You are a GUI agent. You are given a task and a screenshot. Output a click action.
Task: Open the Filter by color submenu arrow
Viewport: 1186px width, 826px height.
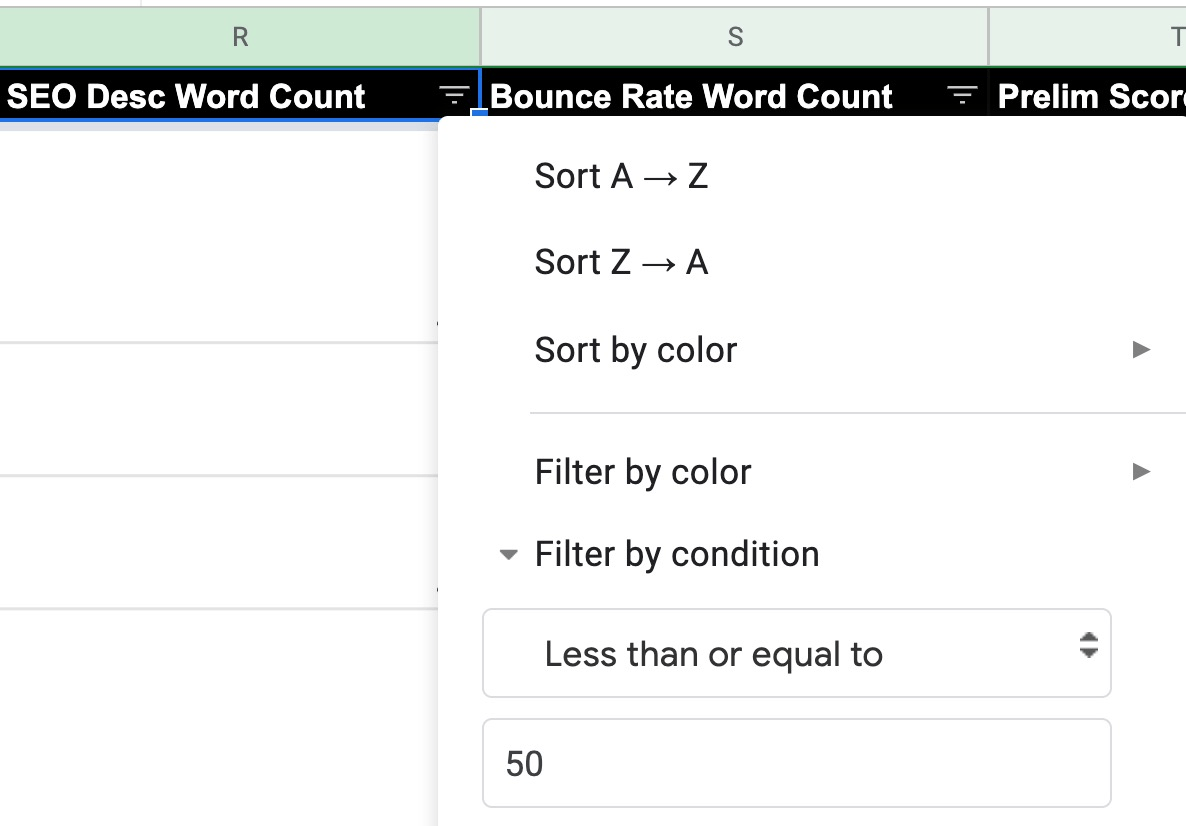1141,471
